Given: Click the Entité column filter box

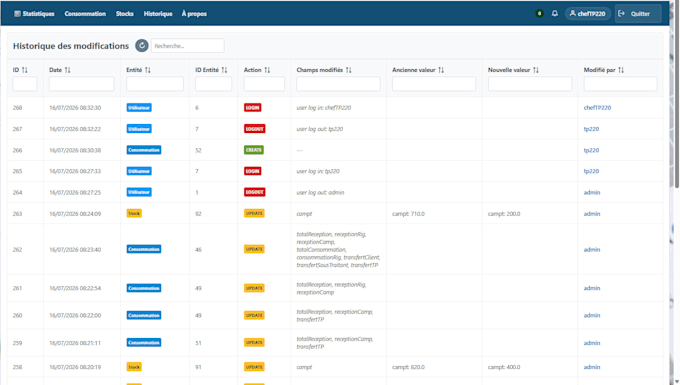Looking at the screenshot, I should click(x=155, y=84).
